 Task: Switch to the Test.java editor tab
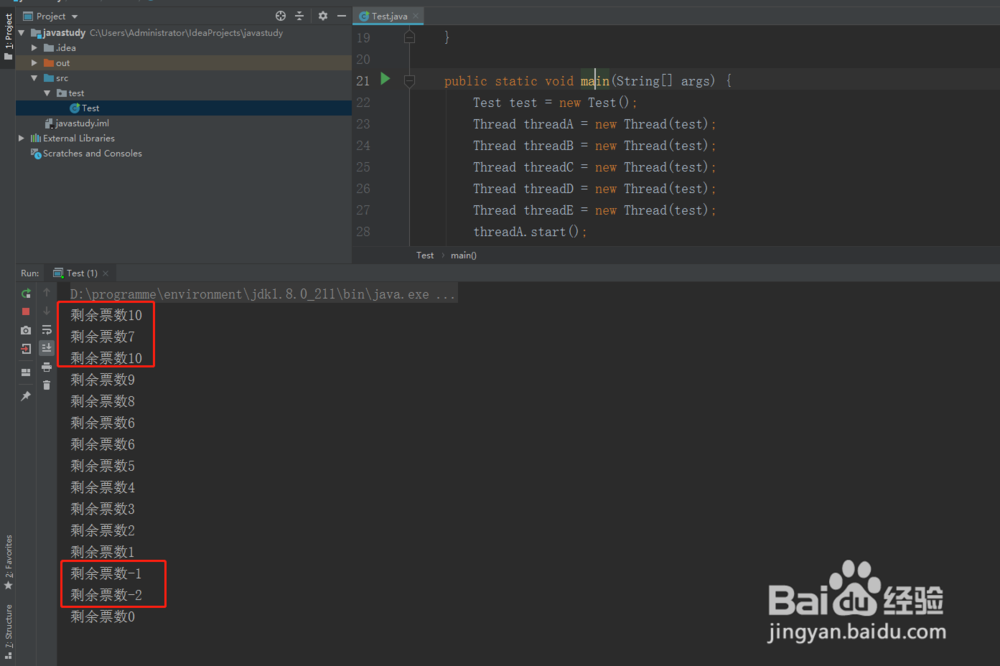pos(390,16)
